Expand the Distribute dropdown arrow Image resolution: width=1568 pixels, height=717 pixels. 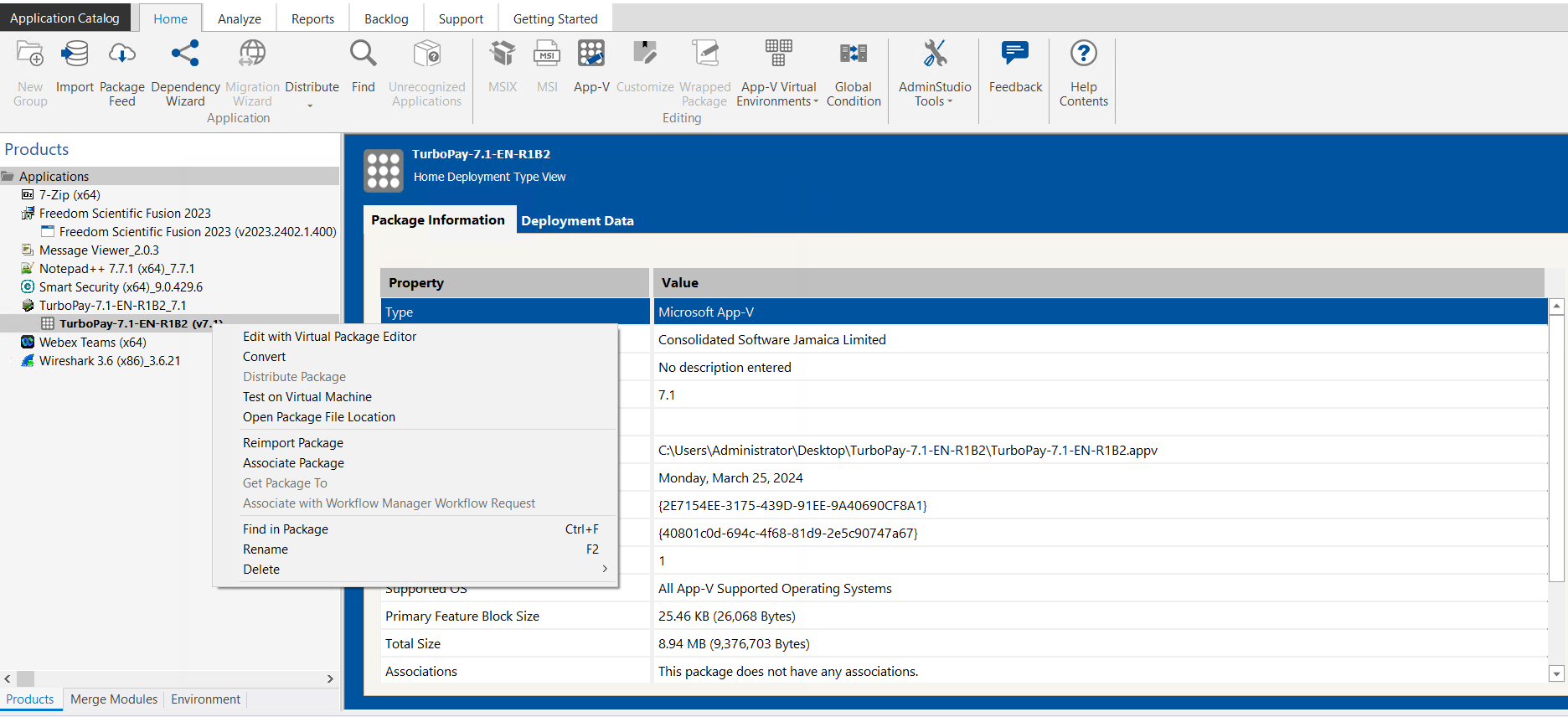311,106
